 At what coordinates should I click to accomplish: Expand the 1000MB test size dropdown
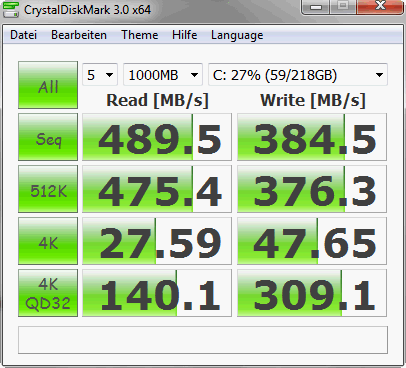[163, 75]
